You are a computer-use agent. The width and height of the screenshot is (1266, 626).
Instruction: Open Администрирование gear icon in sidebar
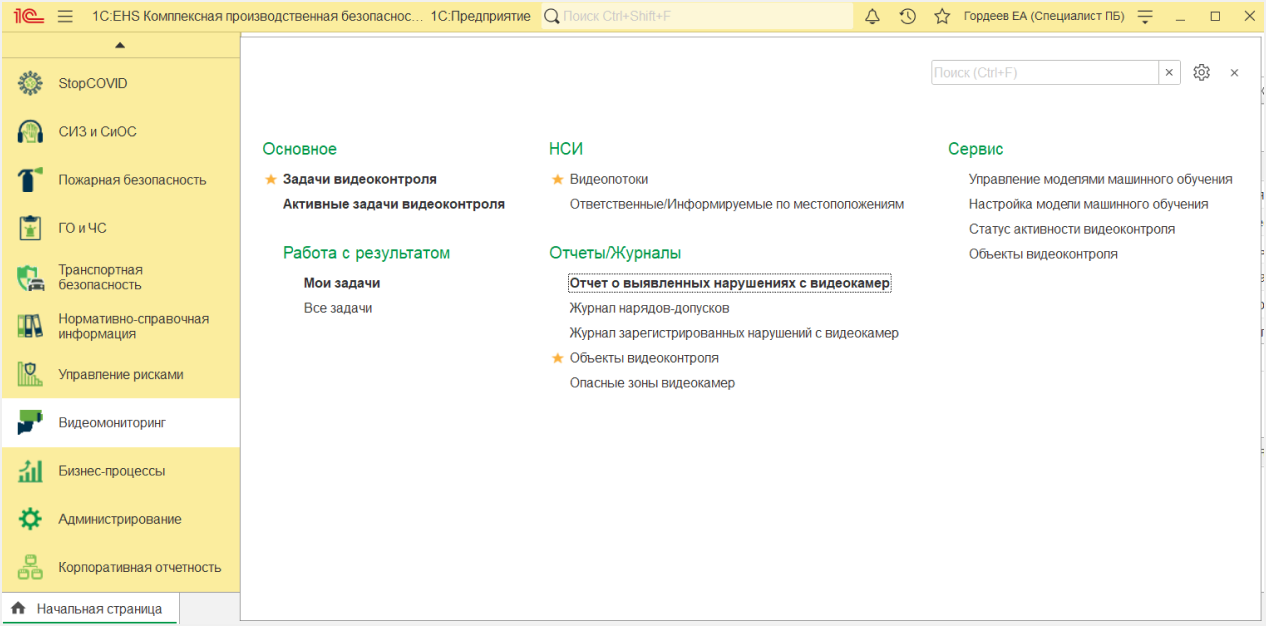click(31, 519)
